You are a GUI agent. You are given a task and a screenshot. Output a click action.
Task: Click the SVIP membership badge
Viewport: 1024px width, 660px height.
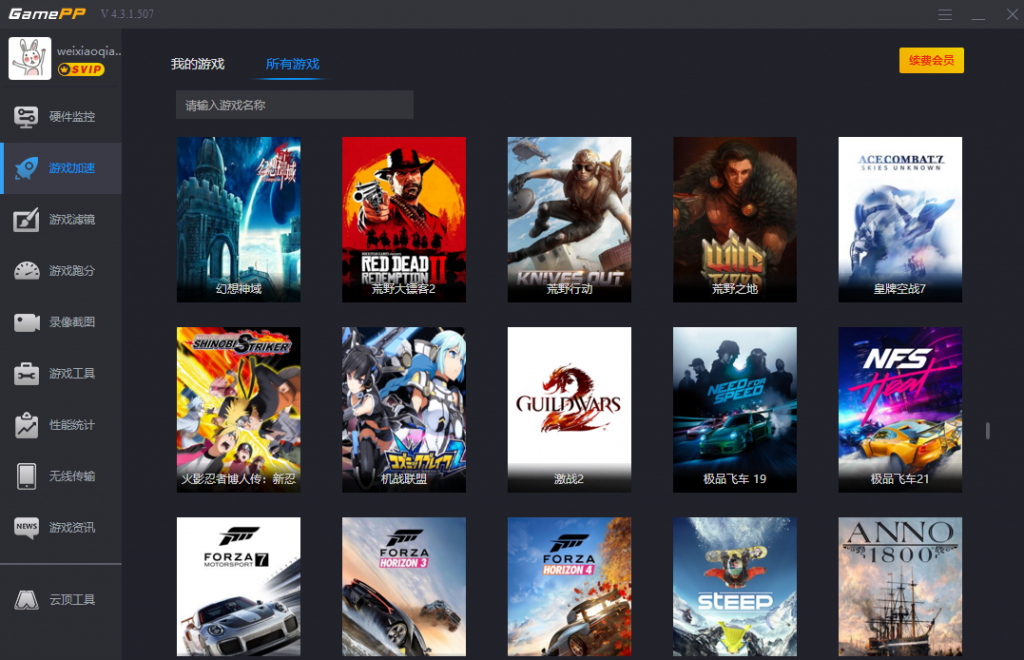click(x=81, y=69)
